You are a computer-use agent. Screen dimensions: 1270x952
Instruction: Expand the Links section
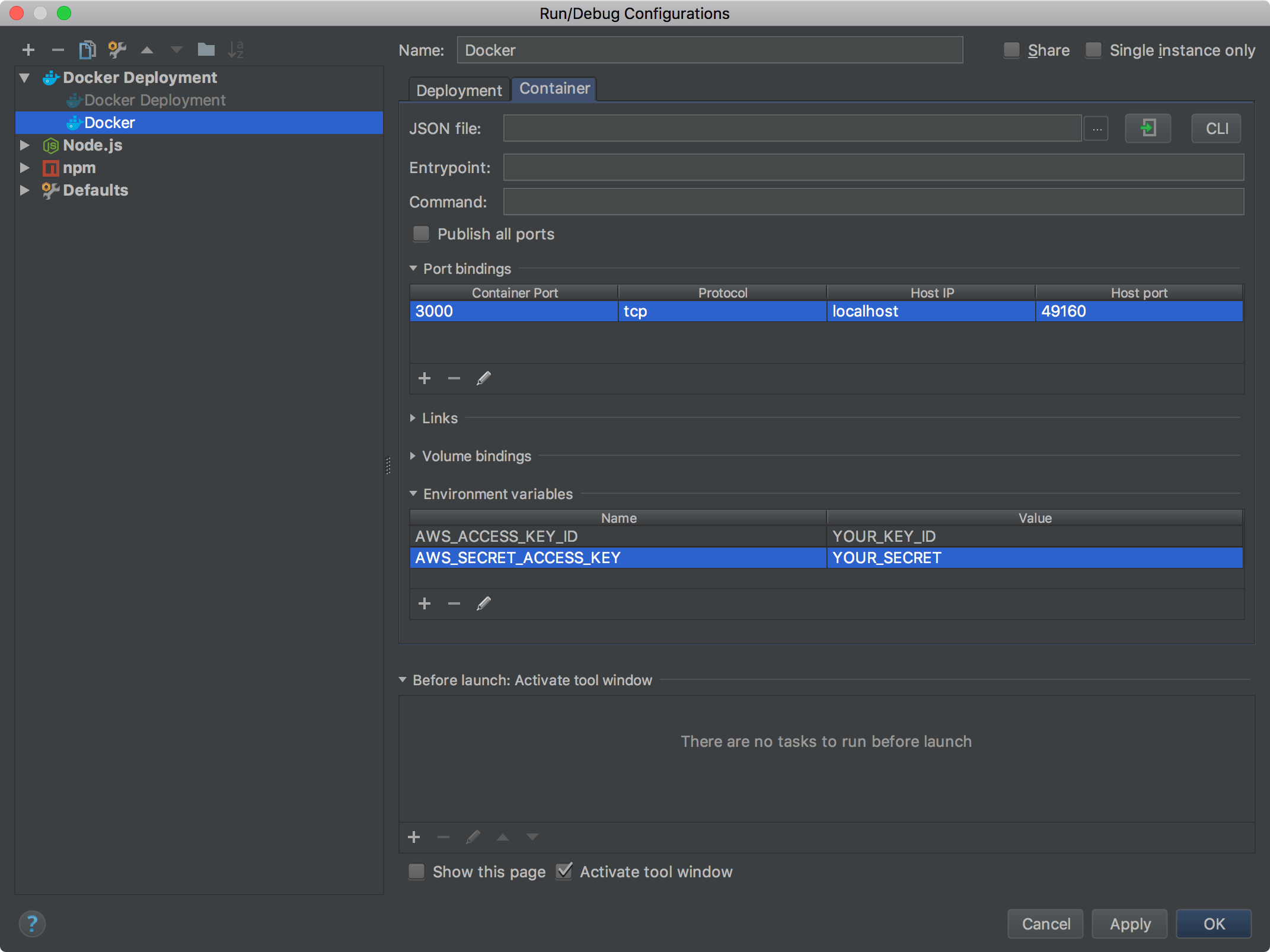(413, 418)
